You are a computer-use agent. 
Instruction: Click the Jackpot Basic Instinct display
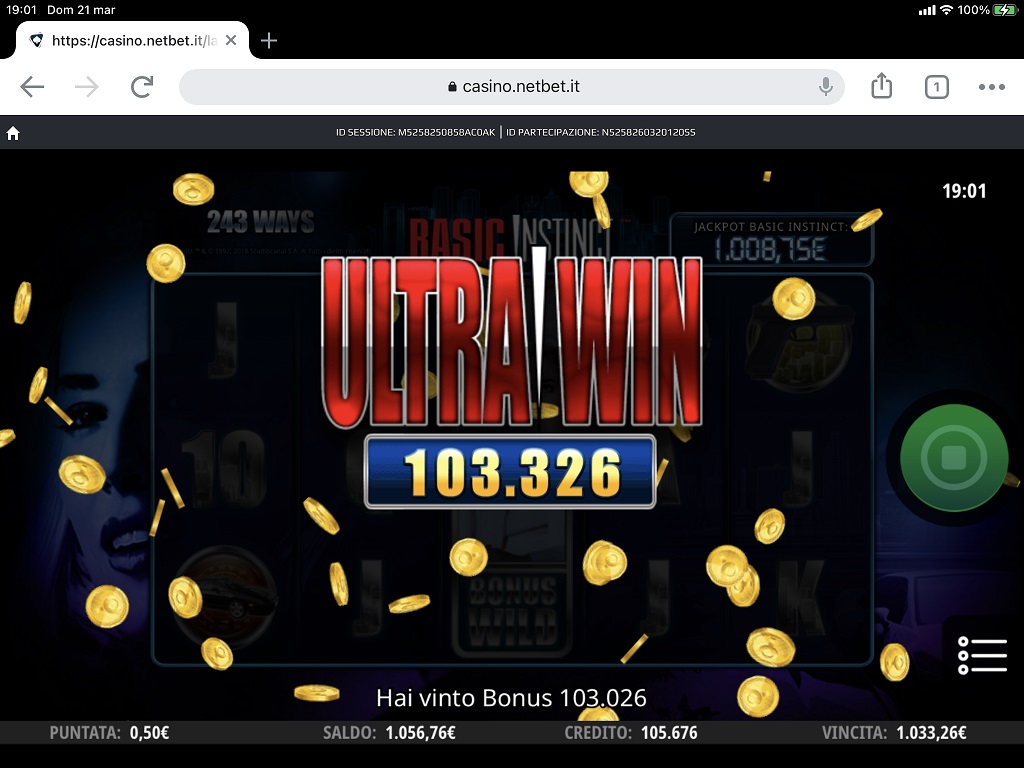[x=772, y=240]
